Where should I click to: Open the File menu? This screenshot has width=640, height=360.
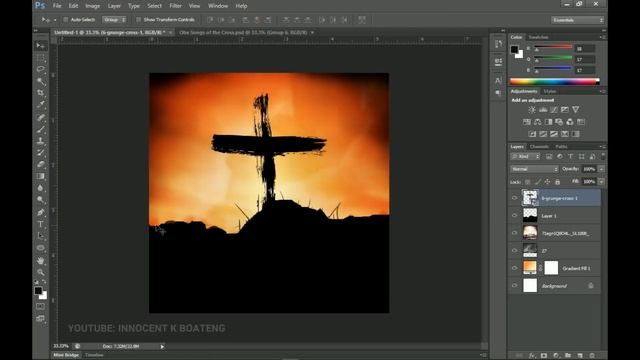pyautogui.click(x=57, y=6)
